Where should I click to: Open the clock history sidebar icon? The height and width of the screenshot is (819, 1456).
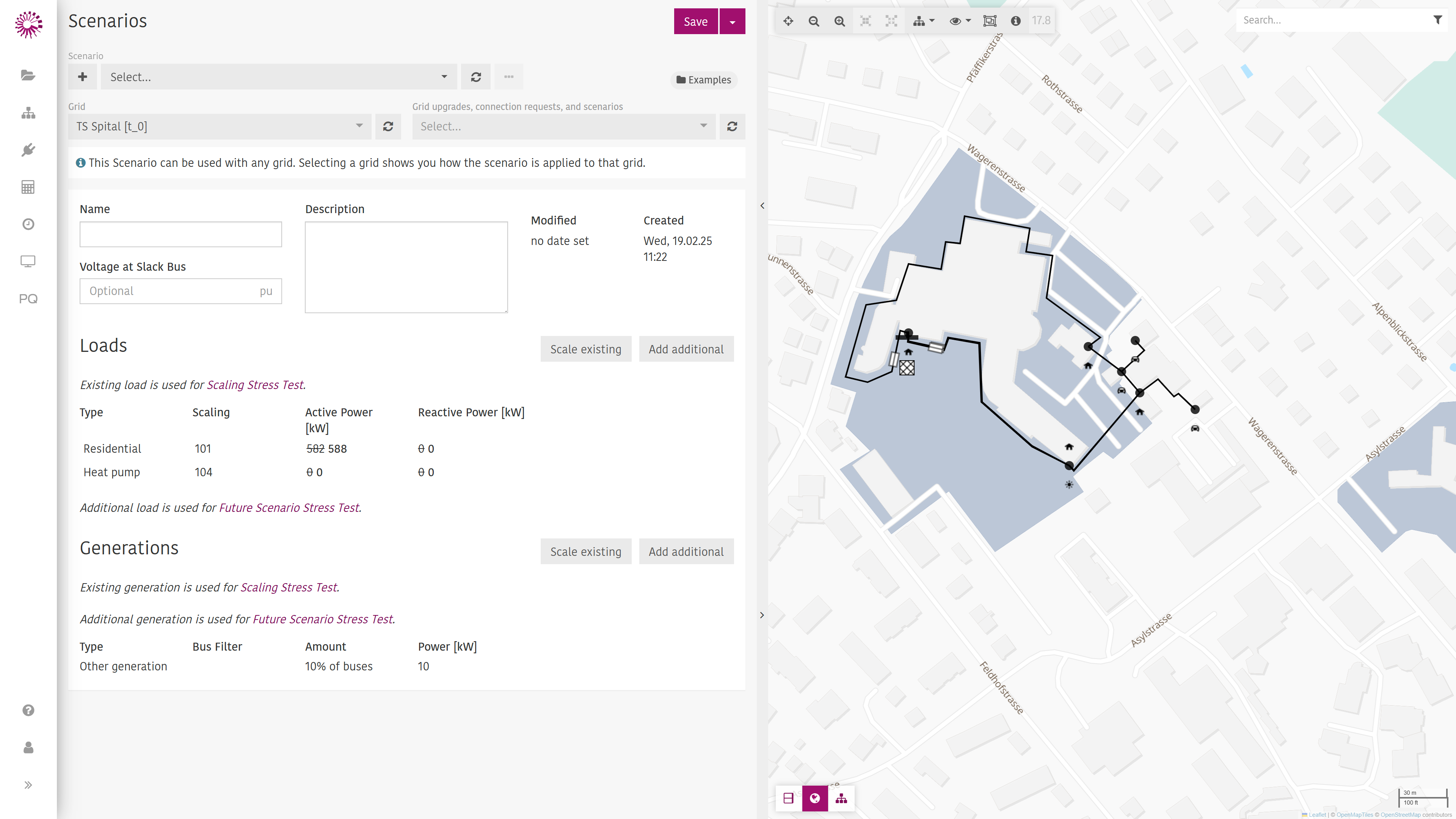28,224
